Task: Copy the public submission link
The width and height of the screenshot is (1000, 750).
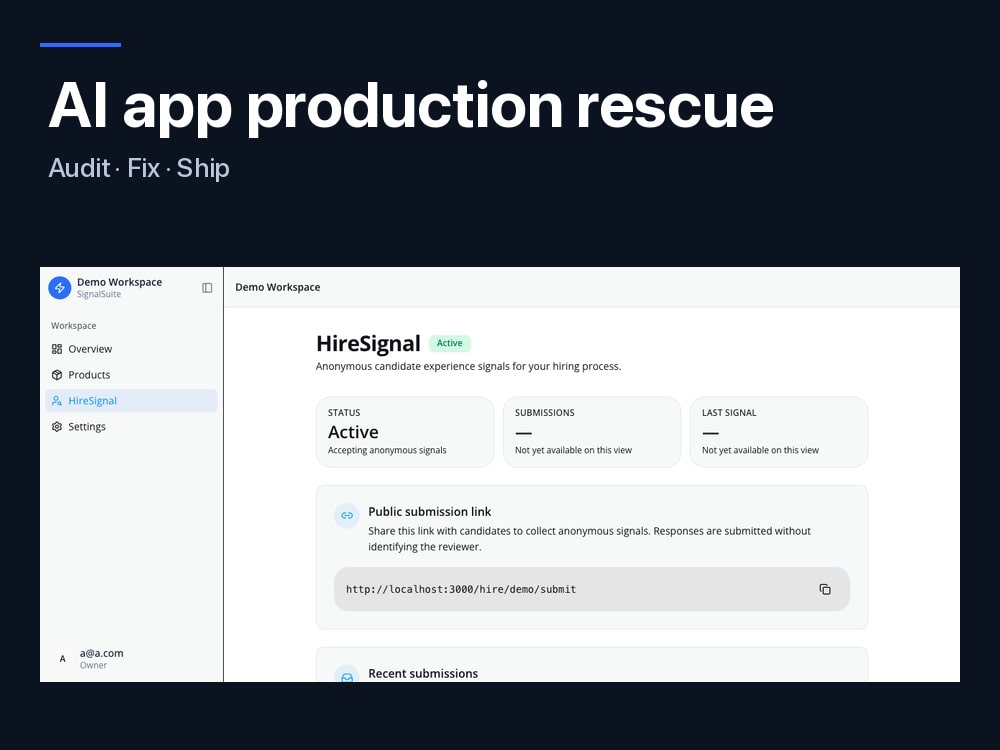Action: pyautogui.click(x=825, y=589)
